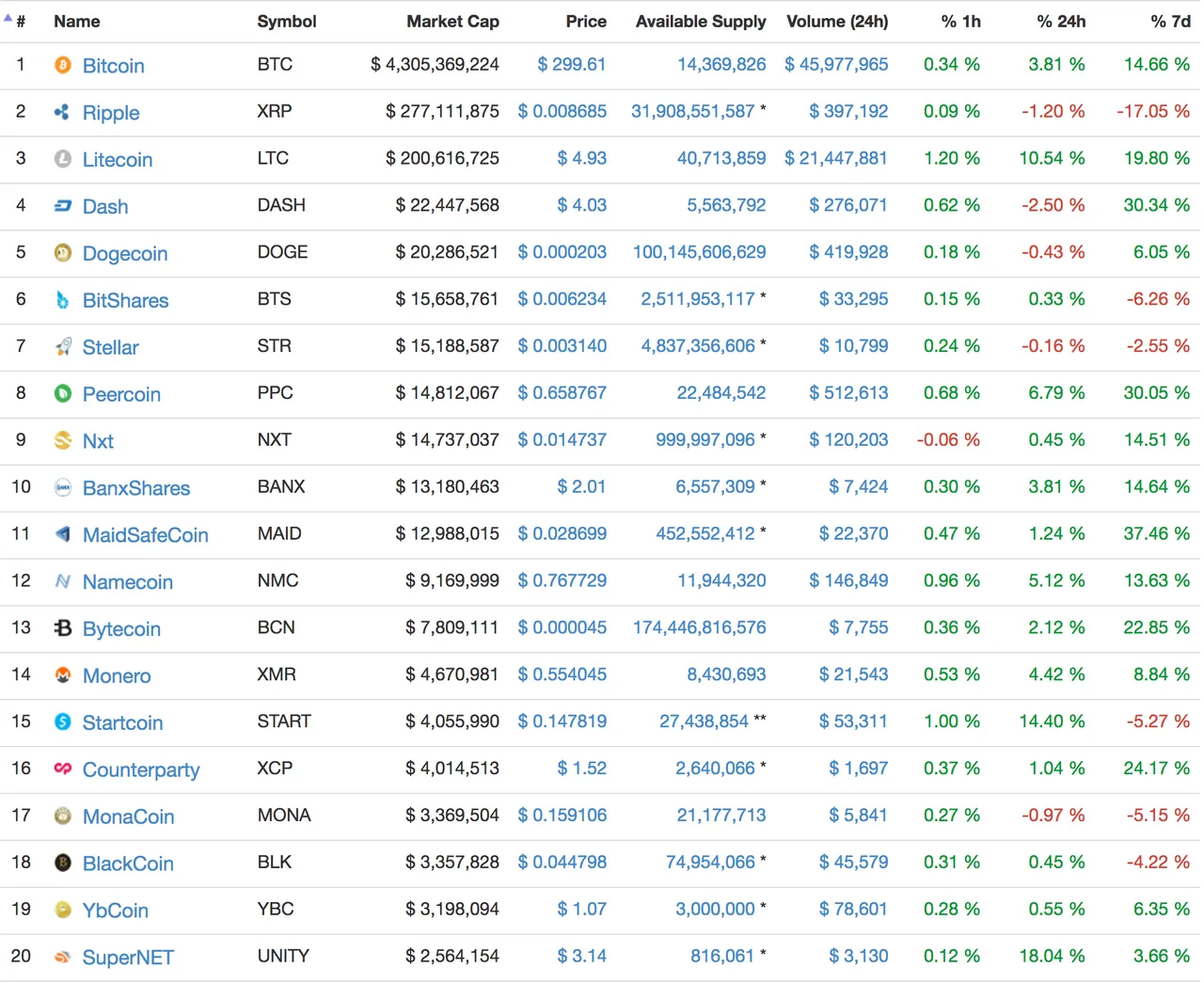Open Bitcoin volume $ 45,977,965 link
The width and height of the screenshot is (1204, 983).
(837, 64)
